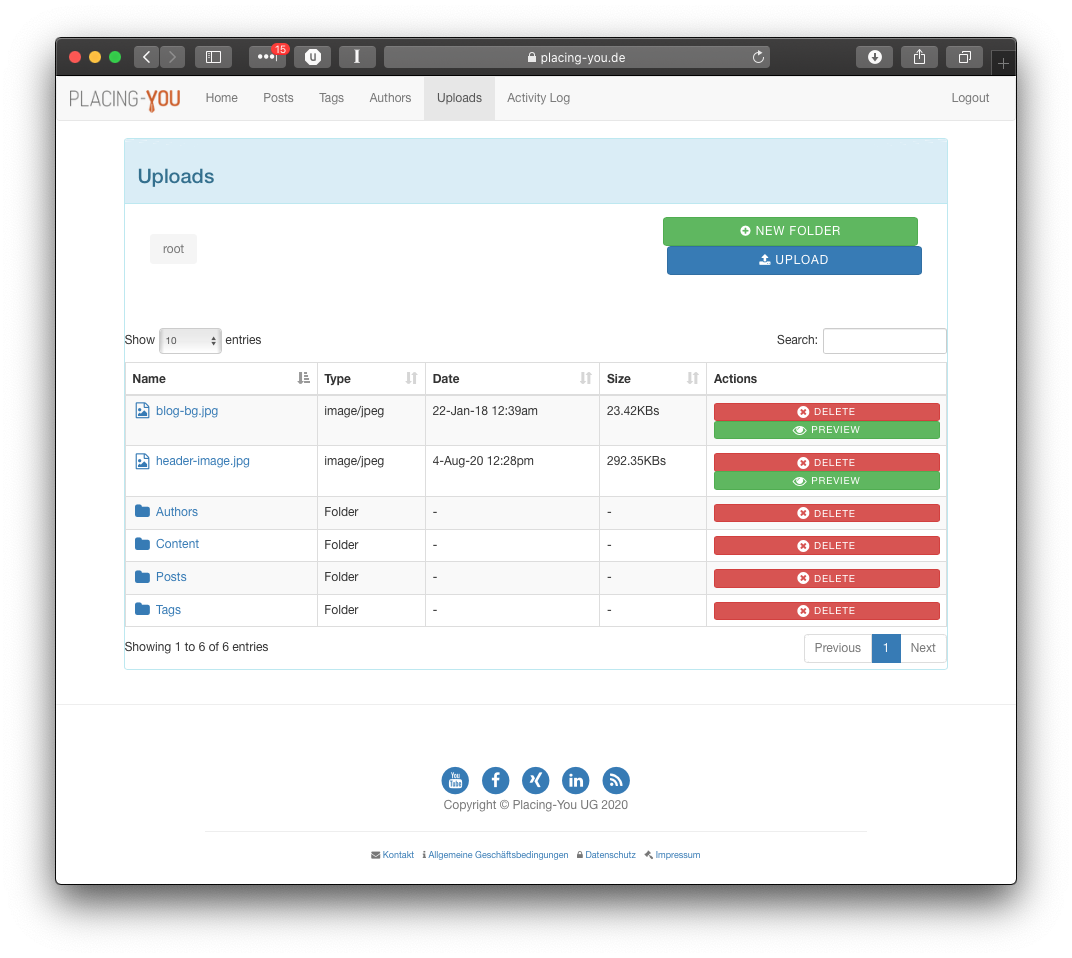Go to the Posts menu item
Screen dimensions: 1072x958
pyautogui.click(x=278, y=98)
